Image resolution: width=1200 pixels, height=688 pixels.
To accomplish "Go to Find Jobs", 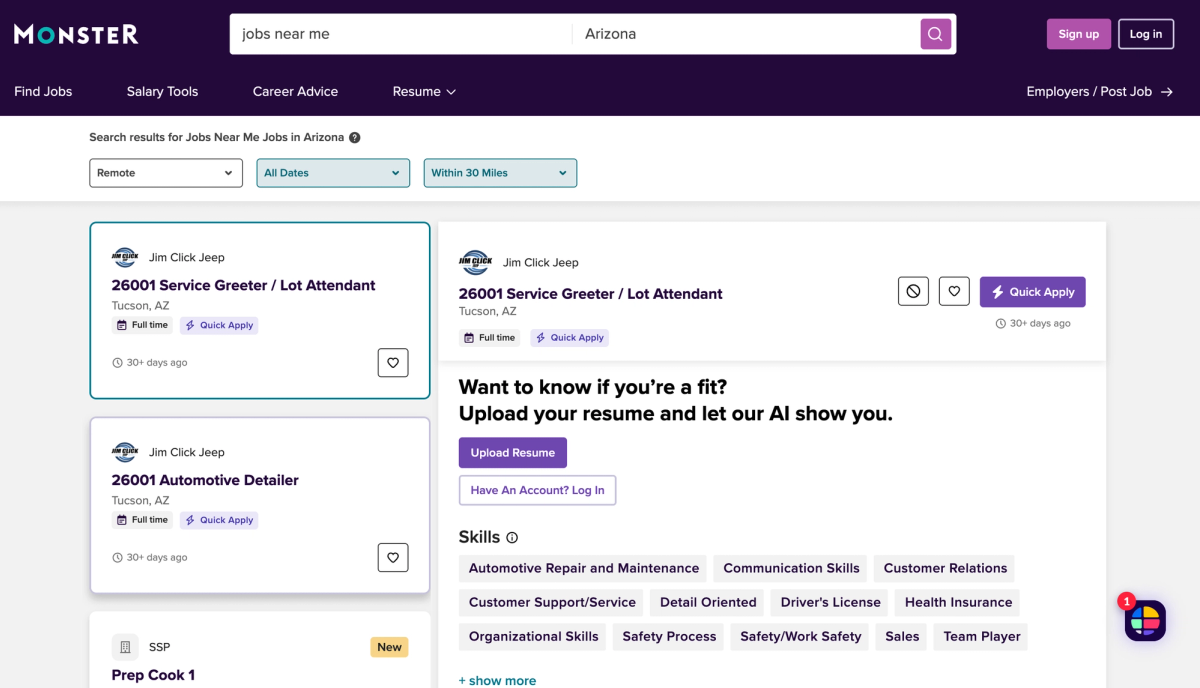I will [43, 92].
